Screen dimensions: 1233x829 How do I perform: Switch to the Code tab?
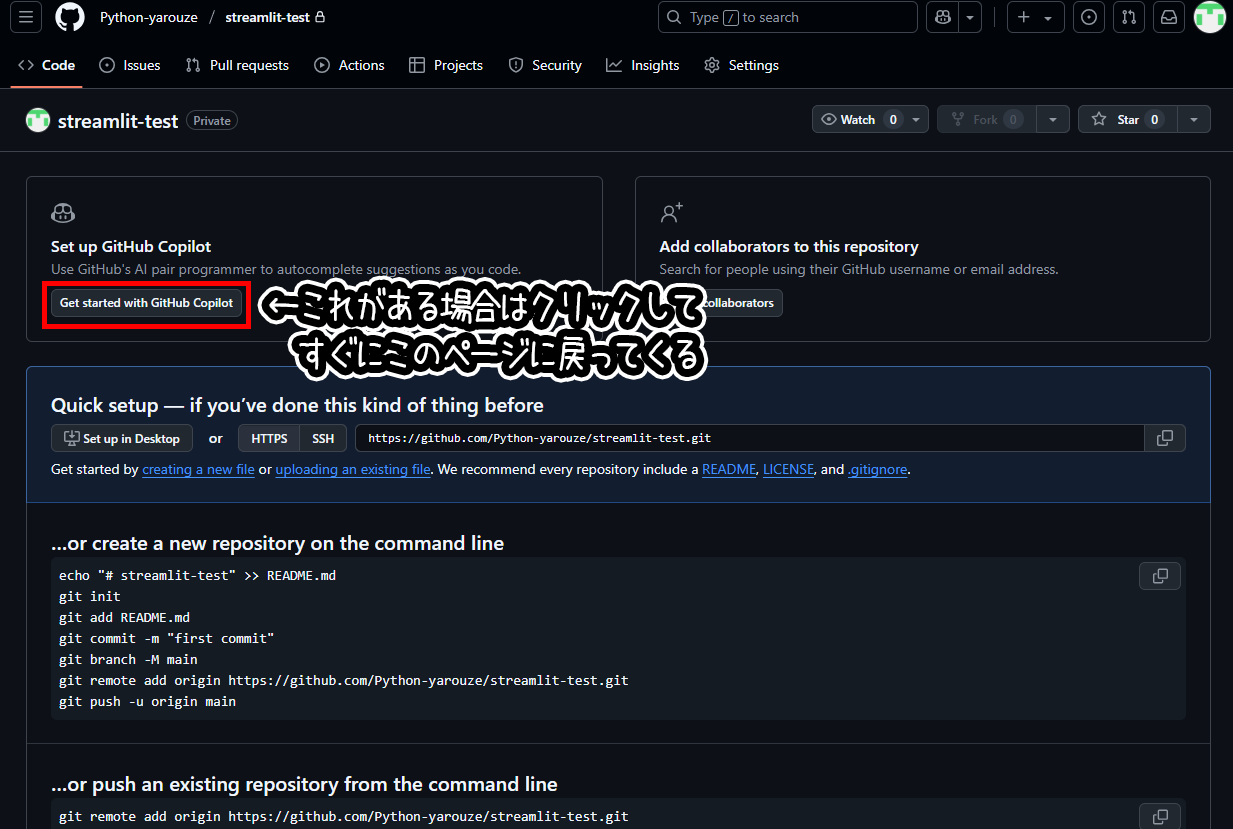click(47, 65)
